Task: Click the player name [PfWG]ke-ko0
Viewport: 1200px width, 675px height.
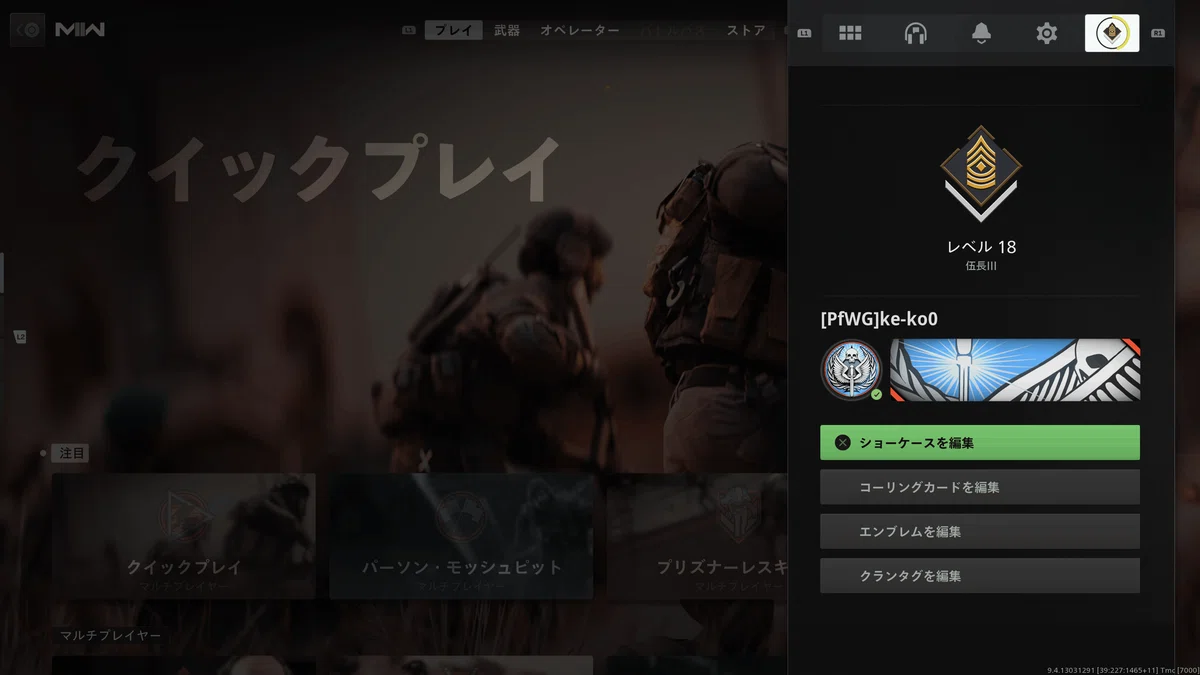Action: [x=879, y=319]
